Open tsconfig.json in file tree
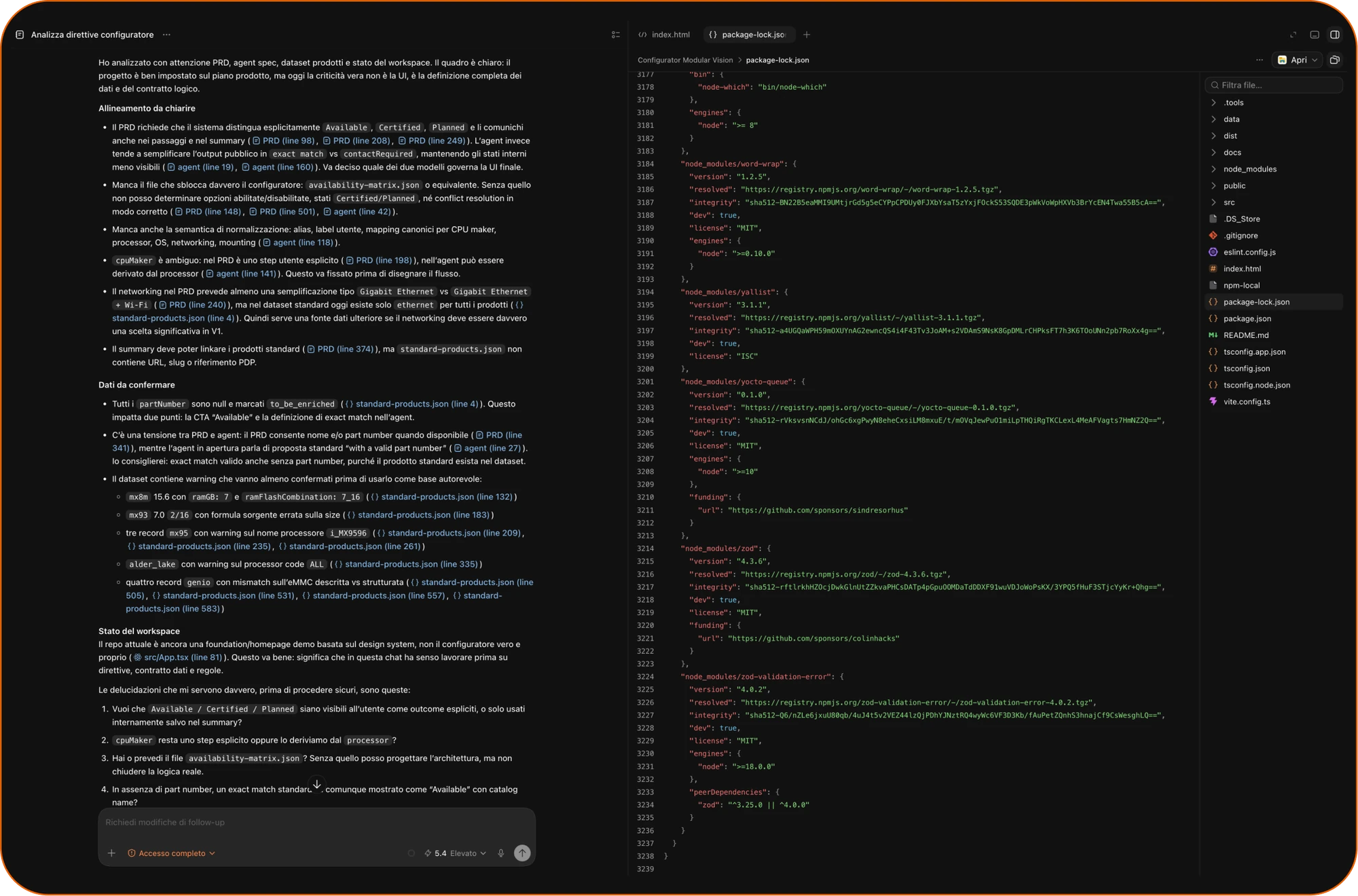The height and width of the screenshot is (896, 1358). [1274, 369]
